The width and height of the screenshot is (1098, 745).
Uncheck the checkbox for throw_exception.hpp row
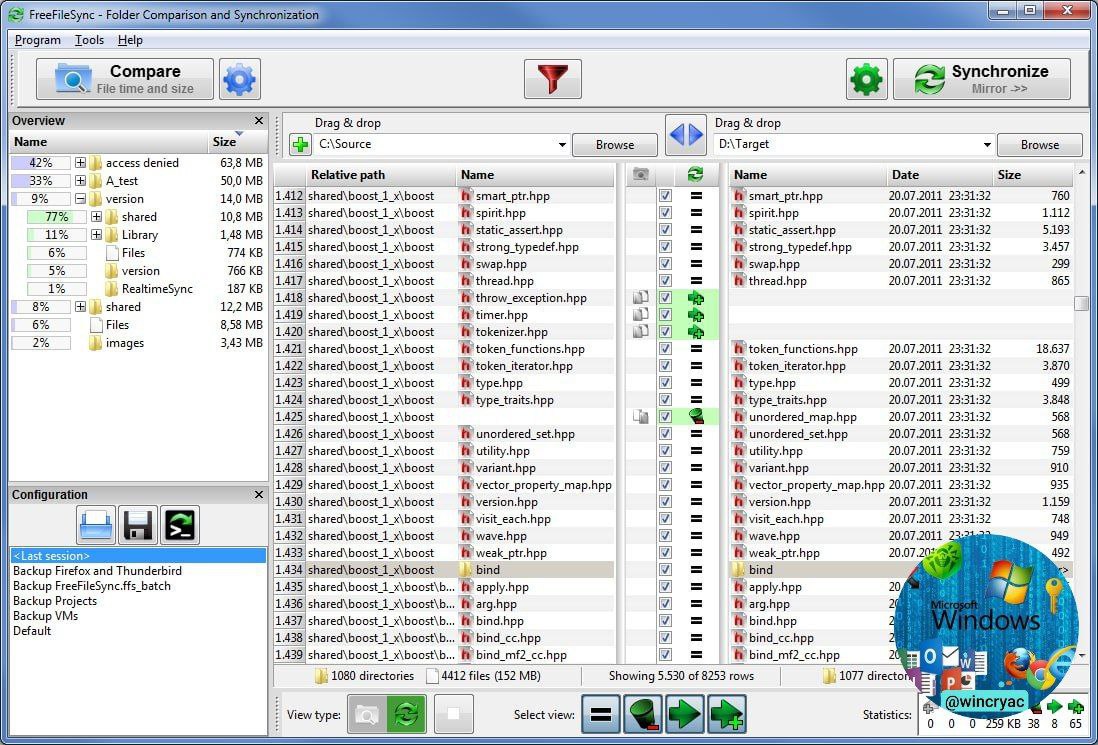[665, 298]
